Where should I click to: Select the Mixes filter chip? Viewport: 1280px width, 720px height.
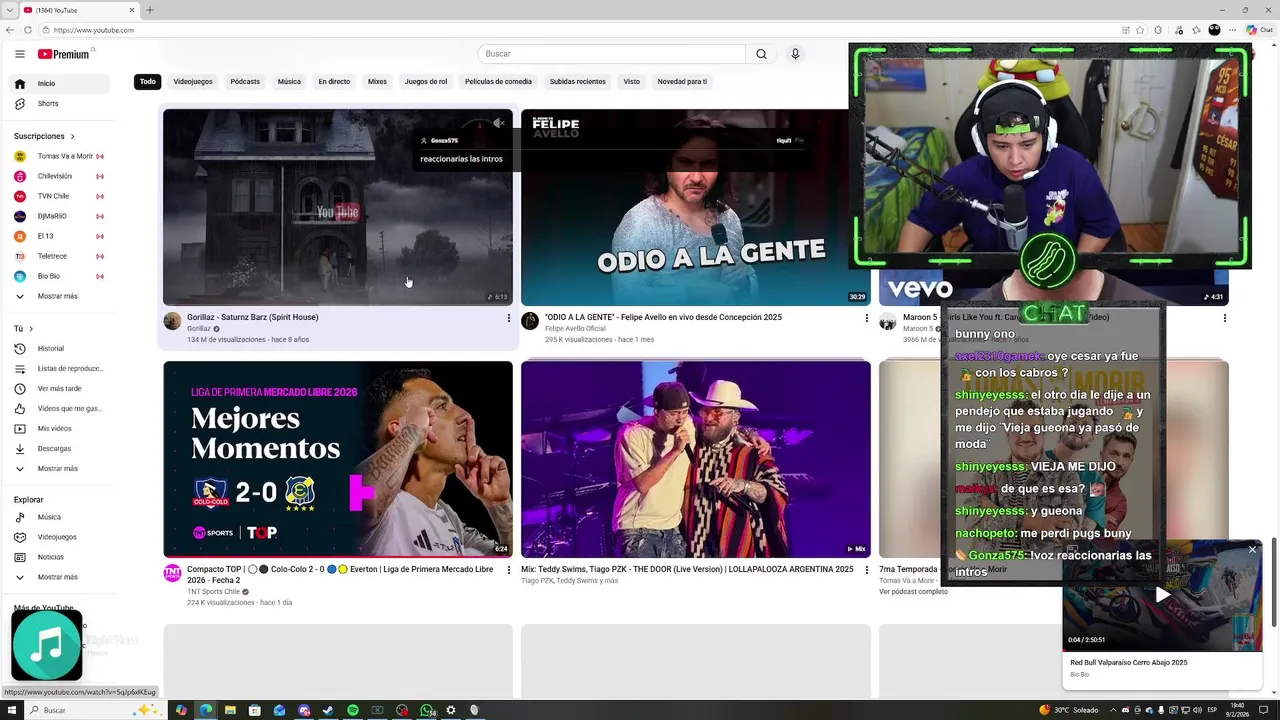pyautogui.click(x=377, y=82)
